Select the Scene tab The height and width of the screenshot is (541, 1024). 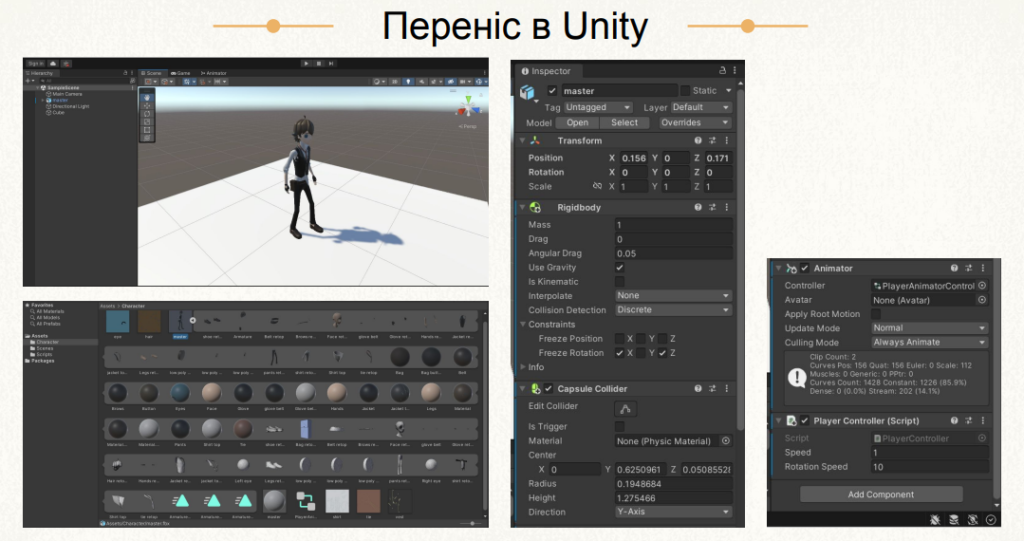pos(152,73)
